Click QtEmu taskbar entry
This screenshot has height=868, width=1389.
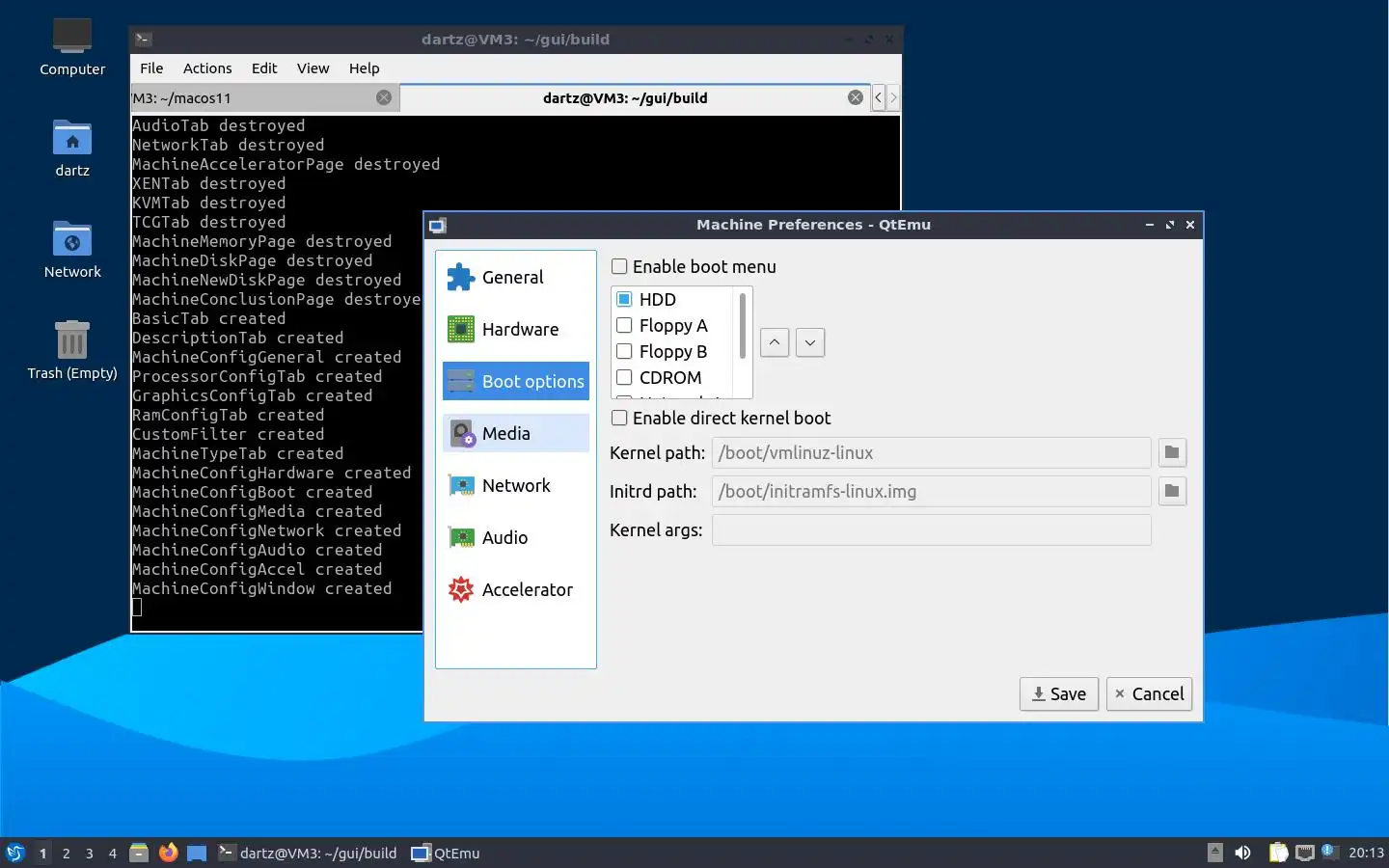446,853
